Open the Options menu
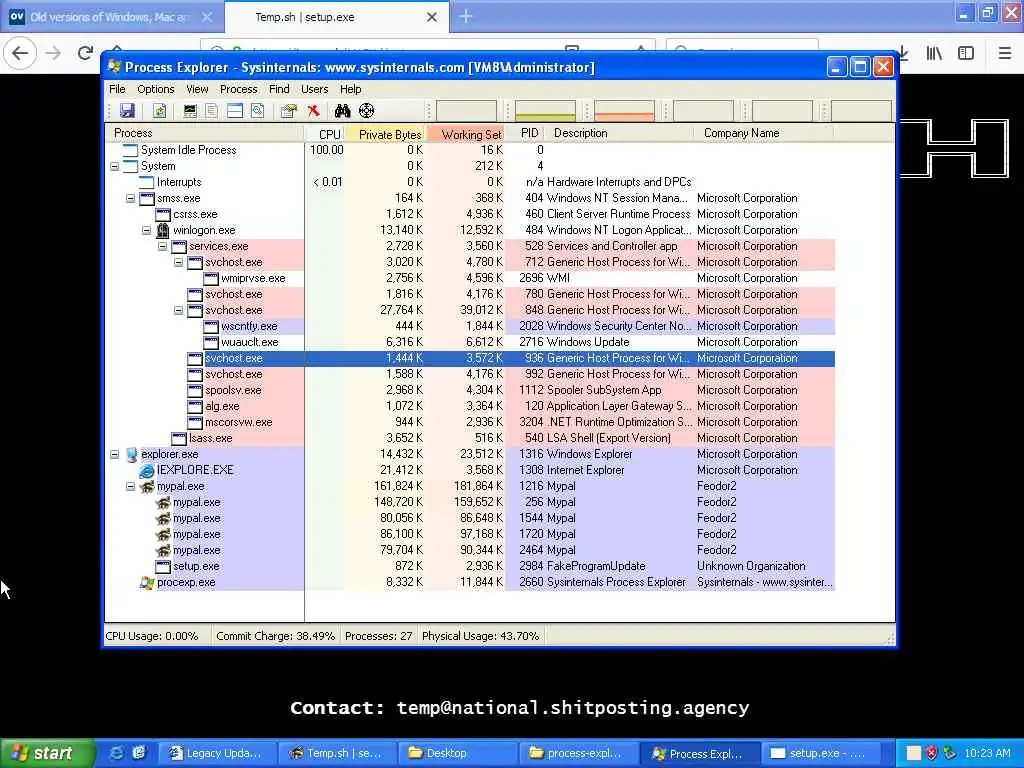The image size is (1024, 768). tap(155, 89)
